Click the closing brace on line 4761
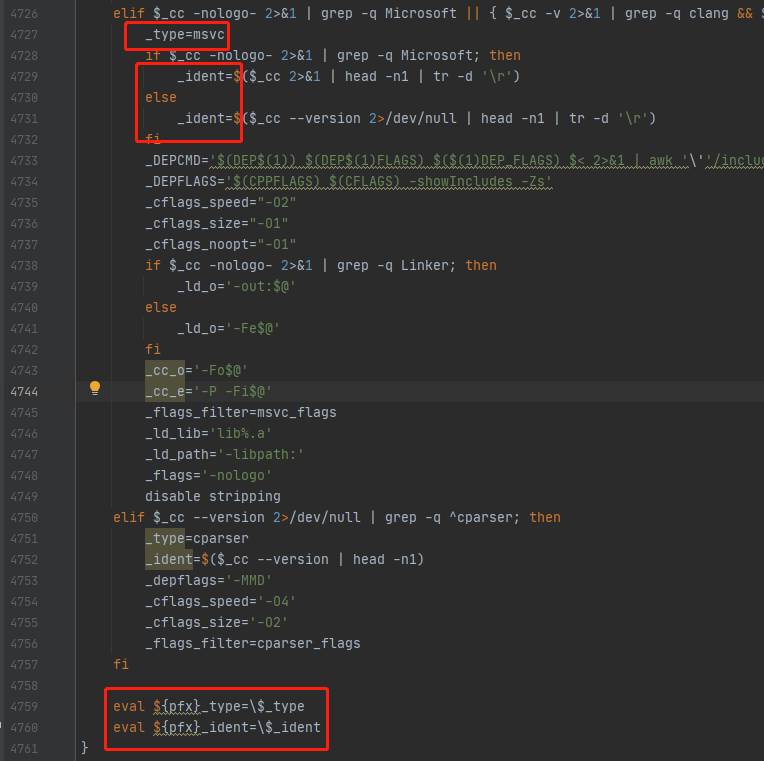The image size is (764, 761). coord(84,748)
